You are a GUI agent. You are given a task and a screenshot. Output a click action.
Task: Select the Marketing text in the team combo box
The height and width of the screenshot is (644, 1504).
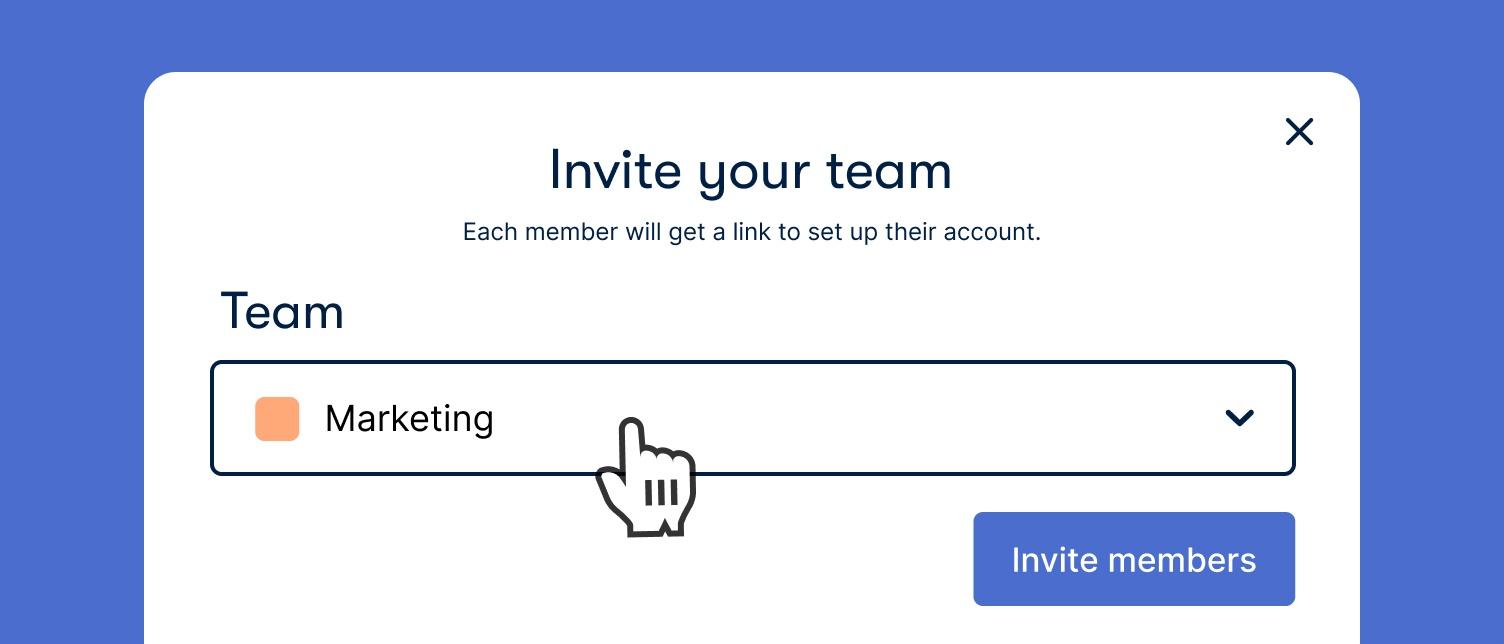pos(409,418)
